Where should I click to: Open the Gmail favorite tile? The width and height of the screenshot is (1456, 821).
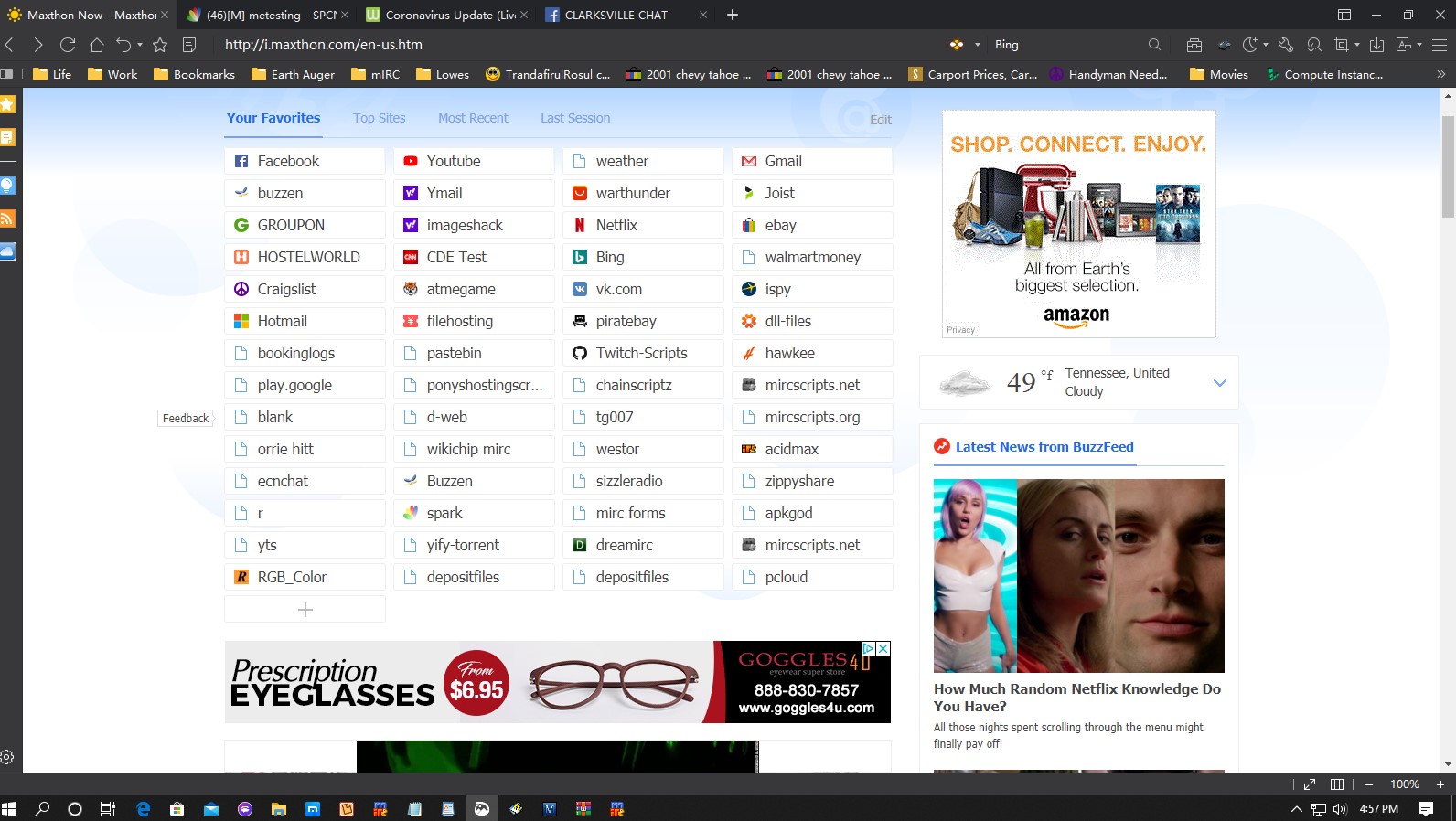pos(812,161)
